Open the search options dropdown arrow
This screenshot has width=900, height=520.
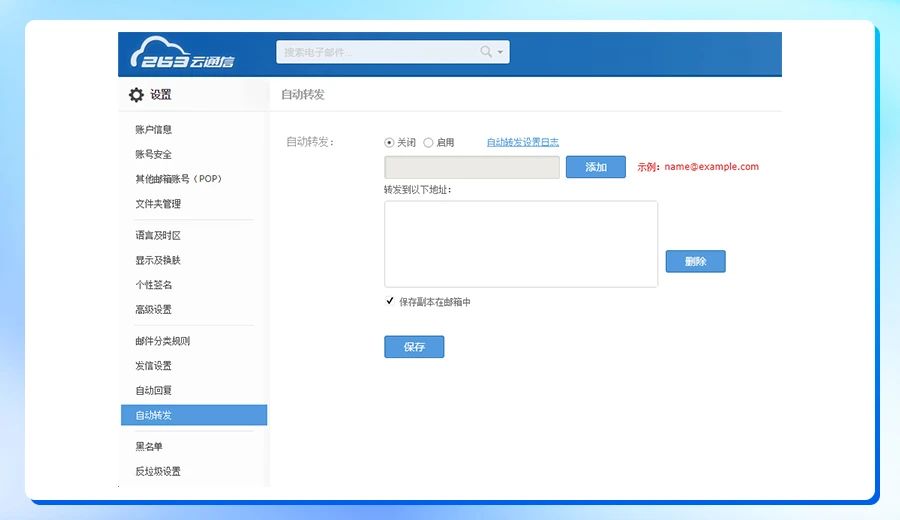[x=501, y=52]
